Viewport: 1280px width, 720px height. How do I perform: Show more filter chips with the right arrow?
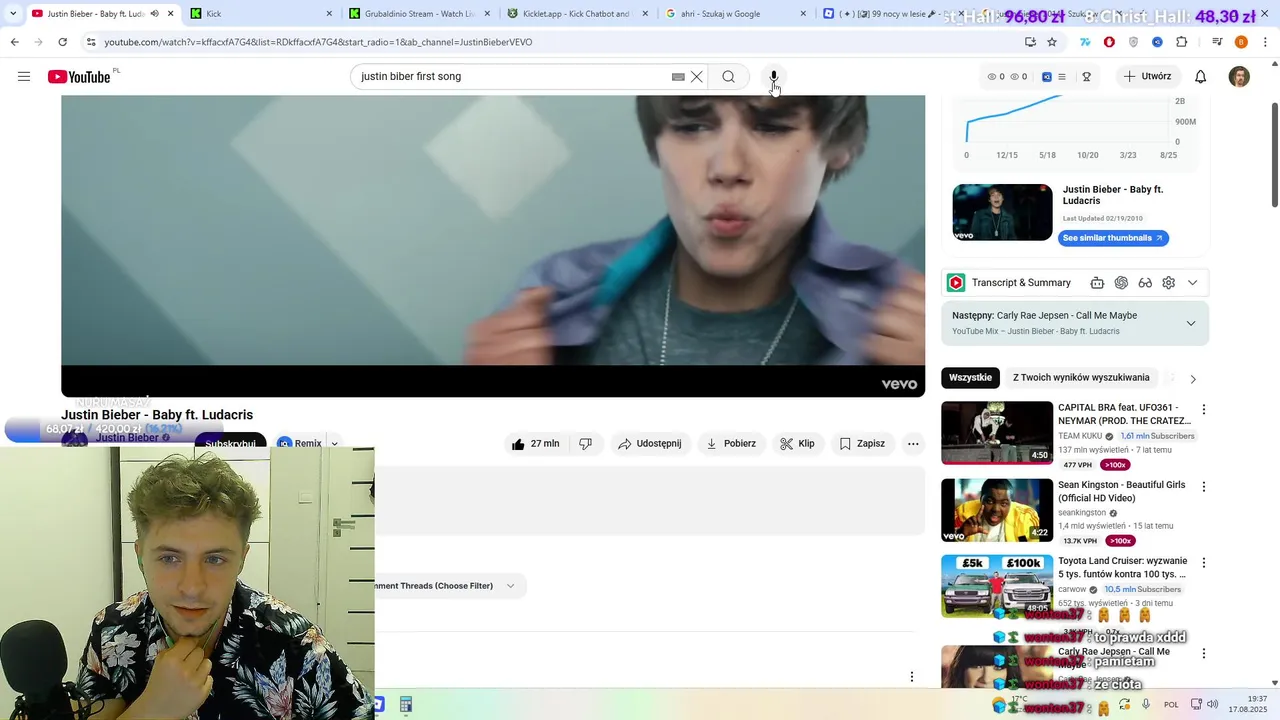coord(1192,379)
